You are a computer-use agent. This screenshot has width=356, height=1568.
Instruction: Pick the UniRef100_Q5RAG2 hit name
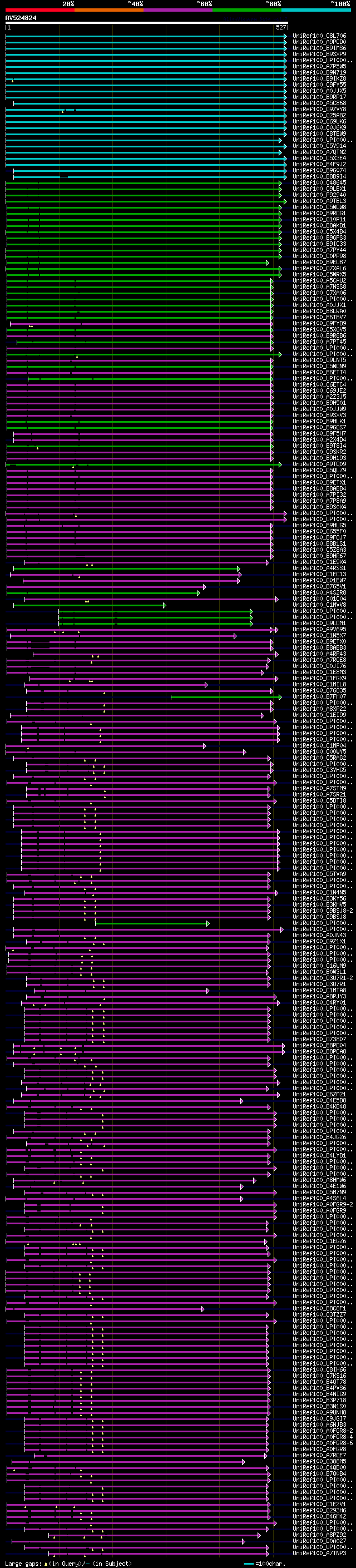[x=319, y=758]
